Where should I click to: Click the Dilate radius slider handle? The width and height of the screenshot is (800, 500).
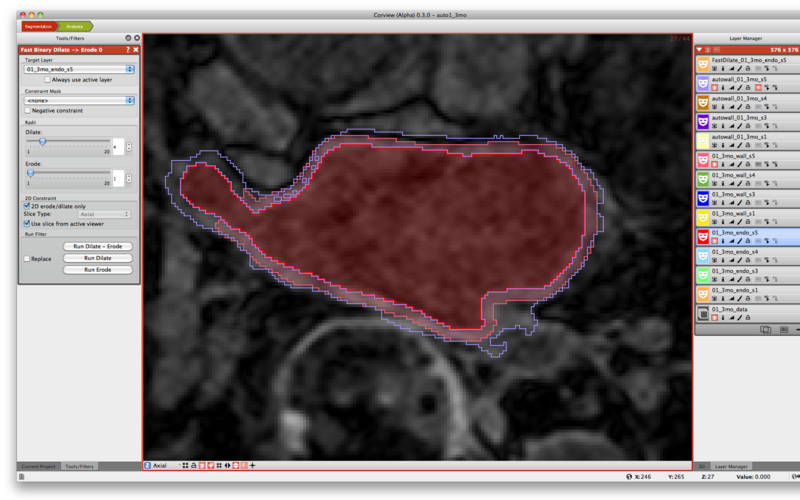tap(42, 142)
